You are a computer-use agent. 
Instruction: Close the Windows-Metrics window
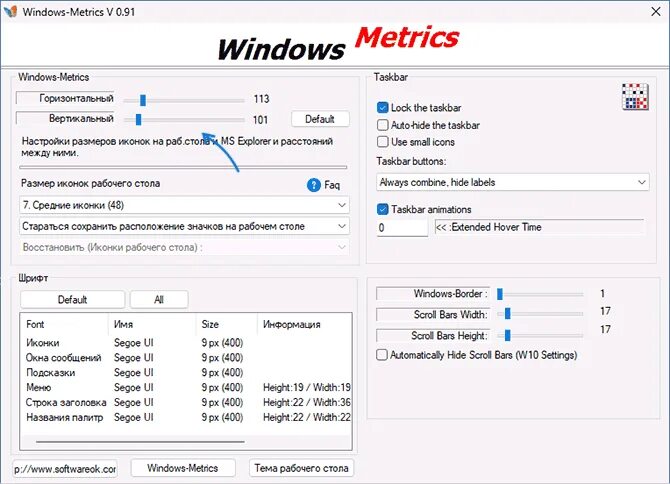(x=655, y=12)
